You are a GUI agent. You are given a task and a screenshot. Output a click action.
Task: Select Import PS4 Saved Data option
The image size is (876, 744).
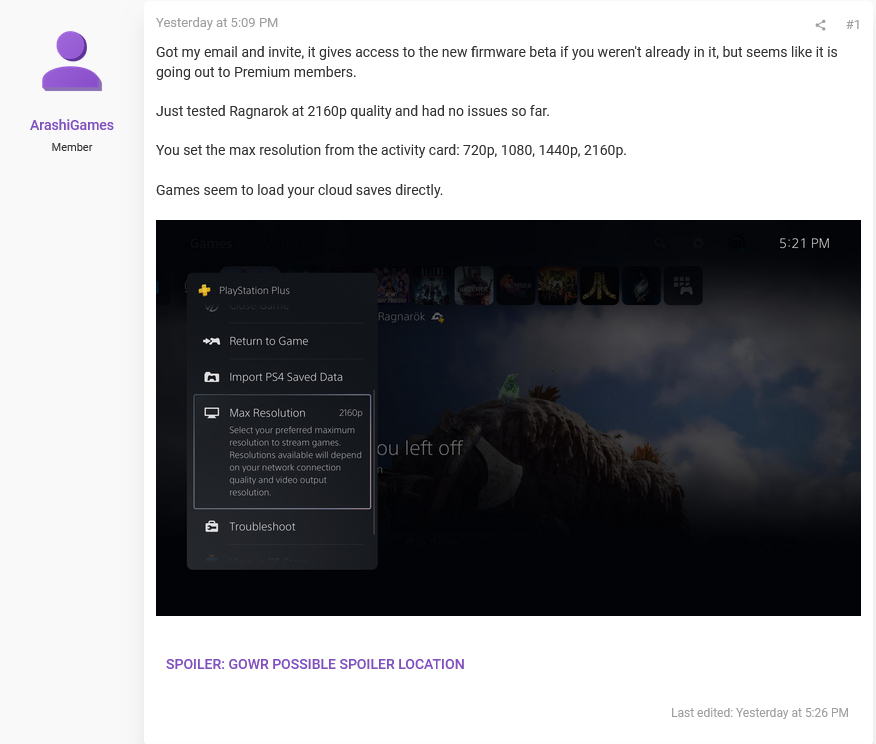coord(285,377)
